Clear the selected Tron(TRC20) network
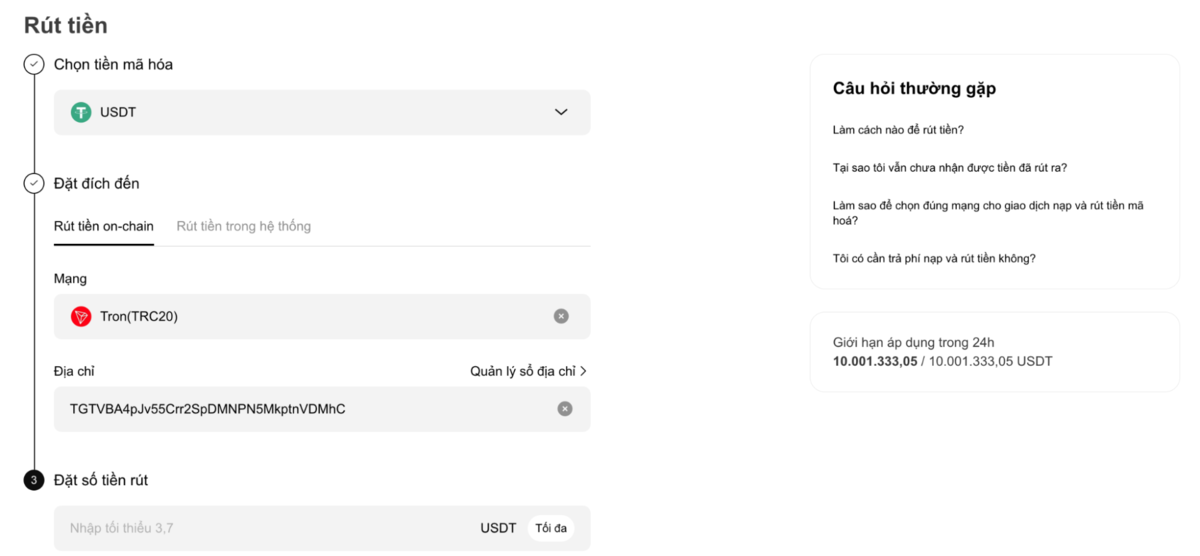 click(561, 316)
